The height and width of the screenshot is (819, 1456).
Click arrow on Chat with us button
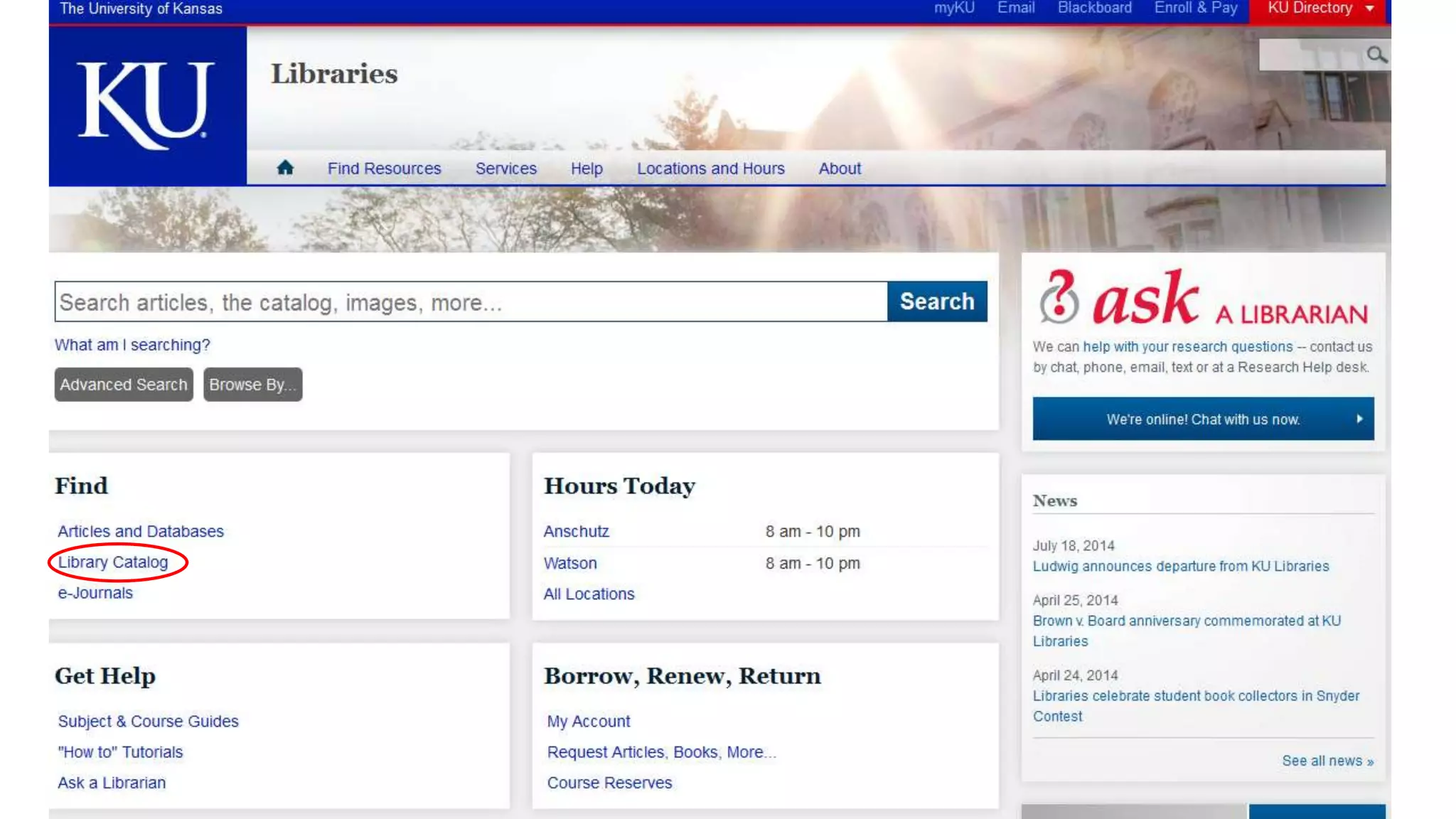coord(1359,419)
